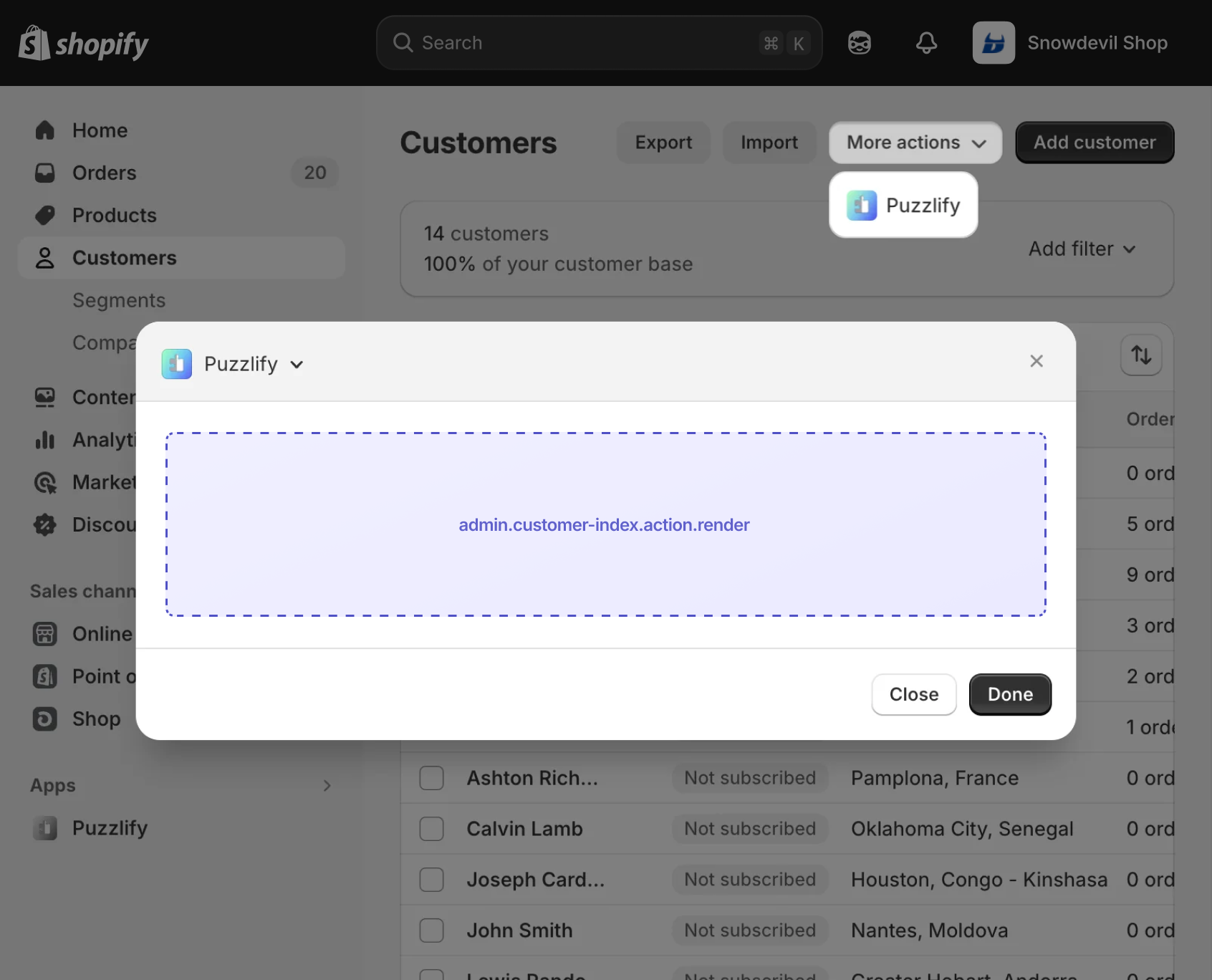The width and height of the screenshot is (1212, 980).
Task: Click Pamplona, France location cell
Action: (935, 778)
